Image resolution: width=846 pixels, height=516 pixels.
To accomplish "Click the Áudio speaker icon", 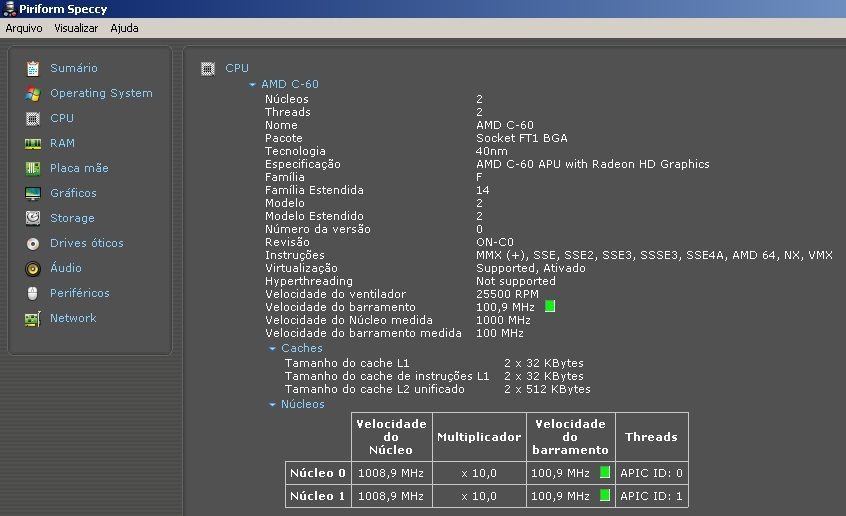I will coord(32,268).
